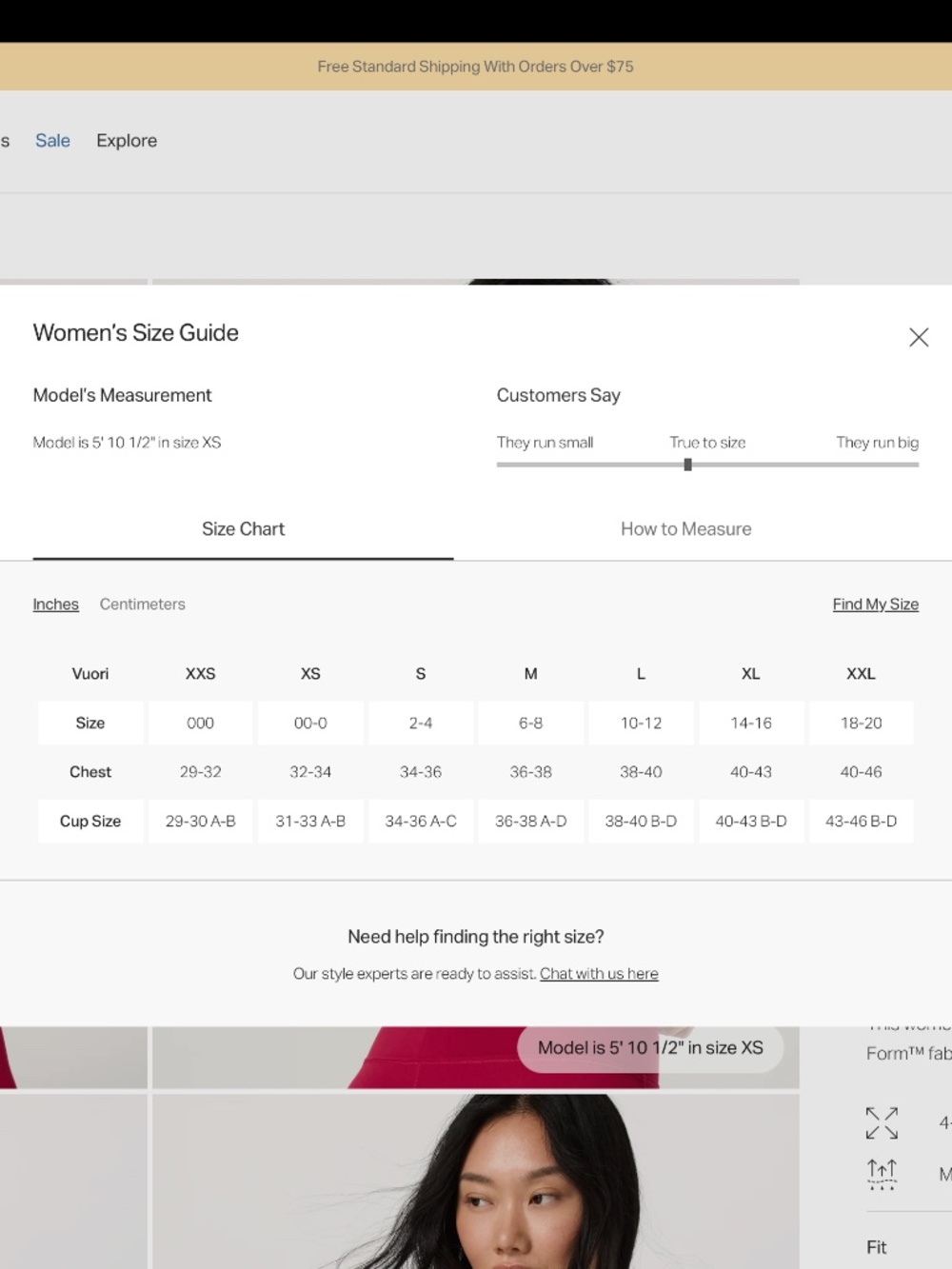
Task: Click chest cell 36-38
Action: pos(531,772)
